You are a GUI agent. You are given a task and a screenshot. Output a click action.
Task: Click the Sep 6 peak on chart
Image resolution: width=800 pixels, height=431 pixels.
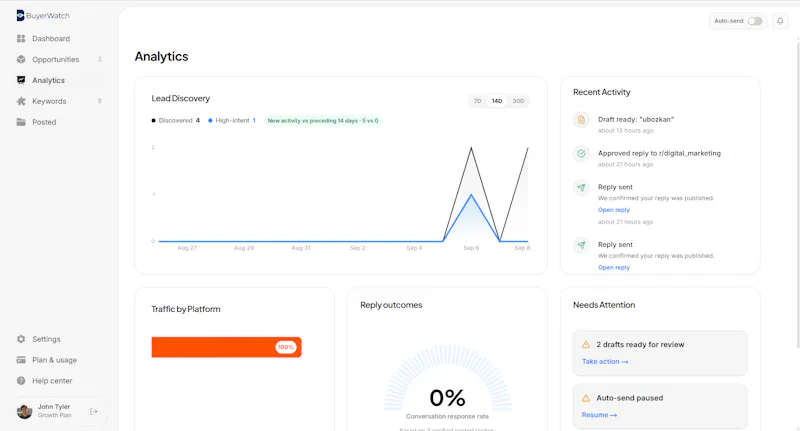[x=471, y=148]
